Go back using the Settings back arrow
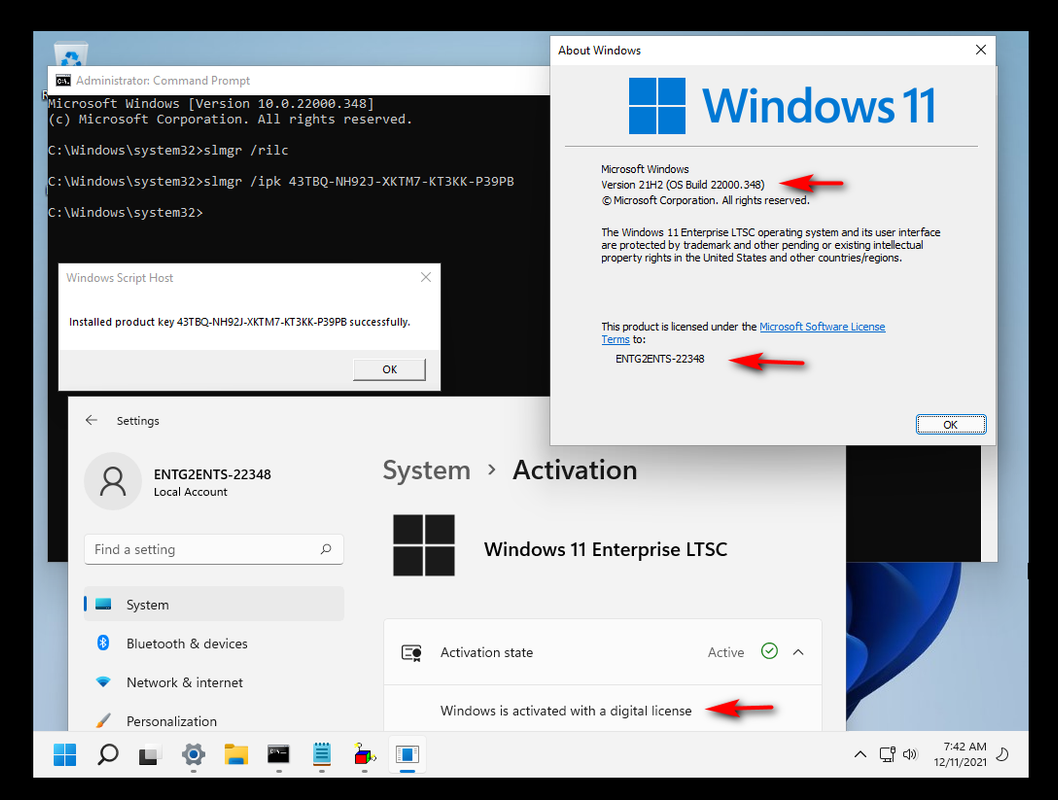Screen dimensions: 1058x800 pyautogui.click(x=92, y=420)
